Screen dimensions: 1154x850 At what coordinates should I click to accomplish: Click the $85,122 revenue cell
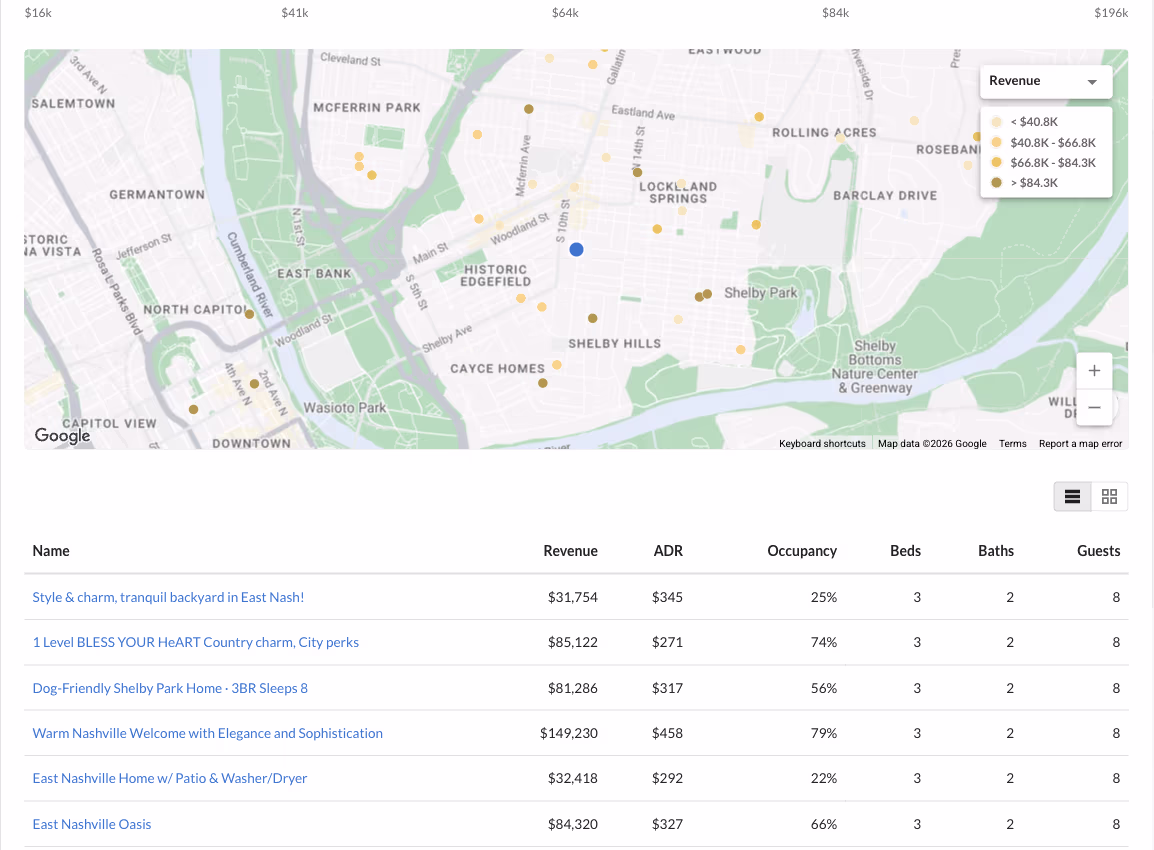tap(573, 642)
